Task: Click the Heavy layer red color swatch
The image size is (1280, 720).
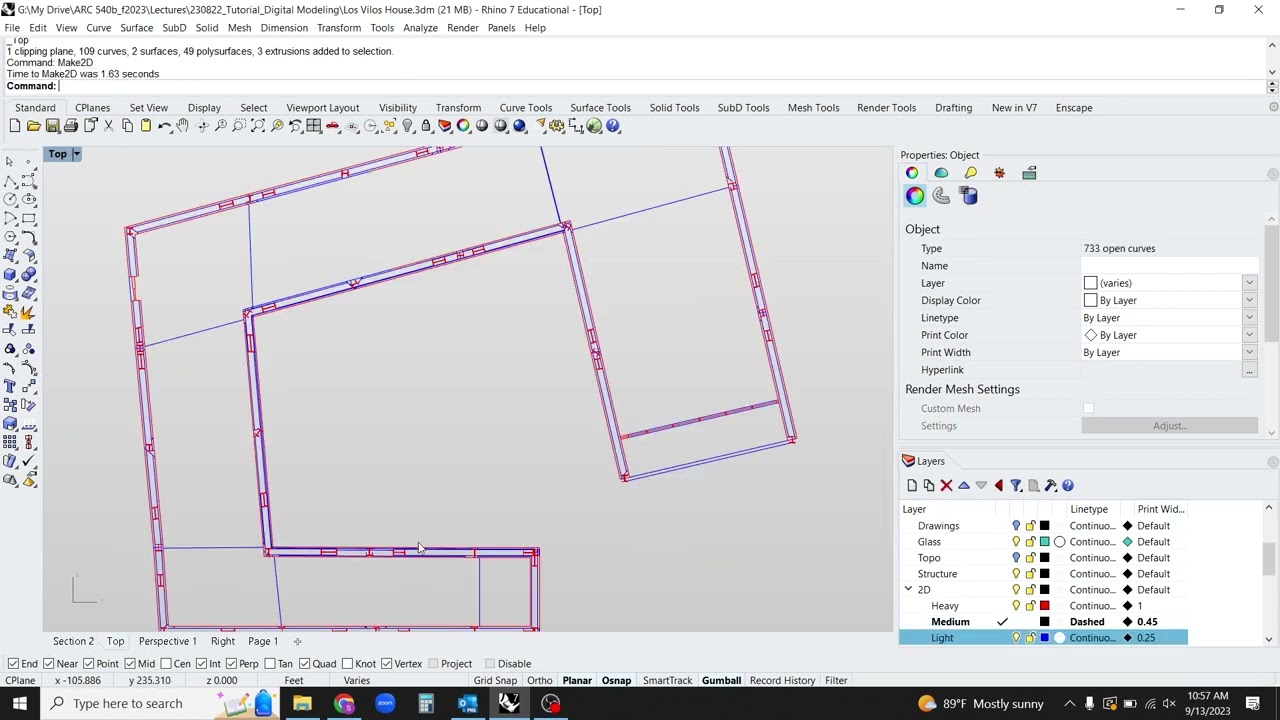Action: (x=1045, y=606)
